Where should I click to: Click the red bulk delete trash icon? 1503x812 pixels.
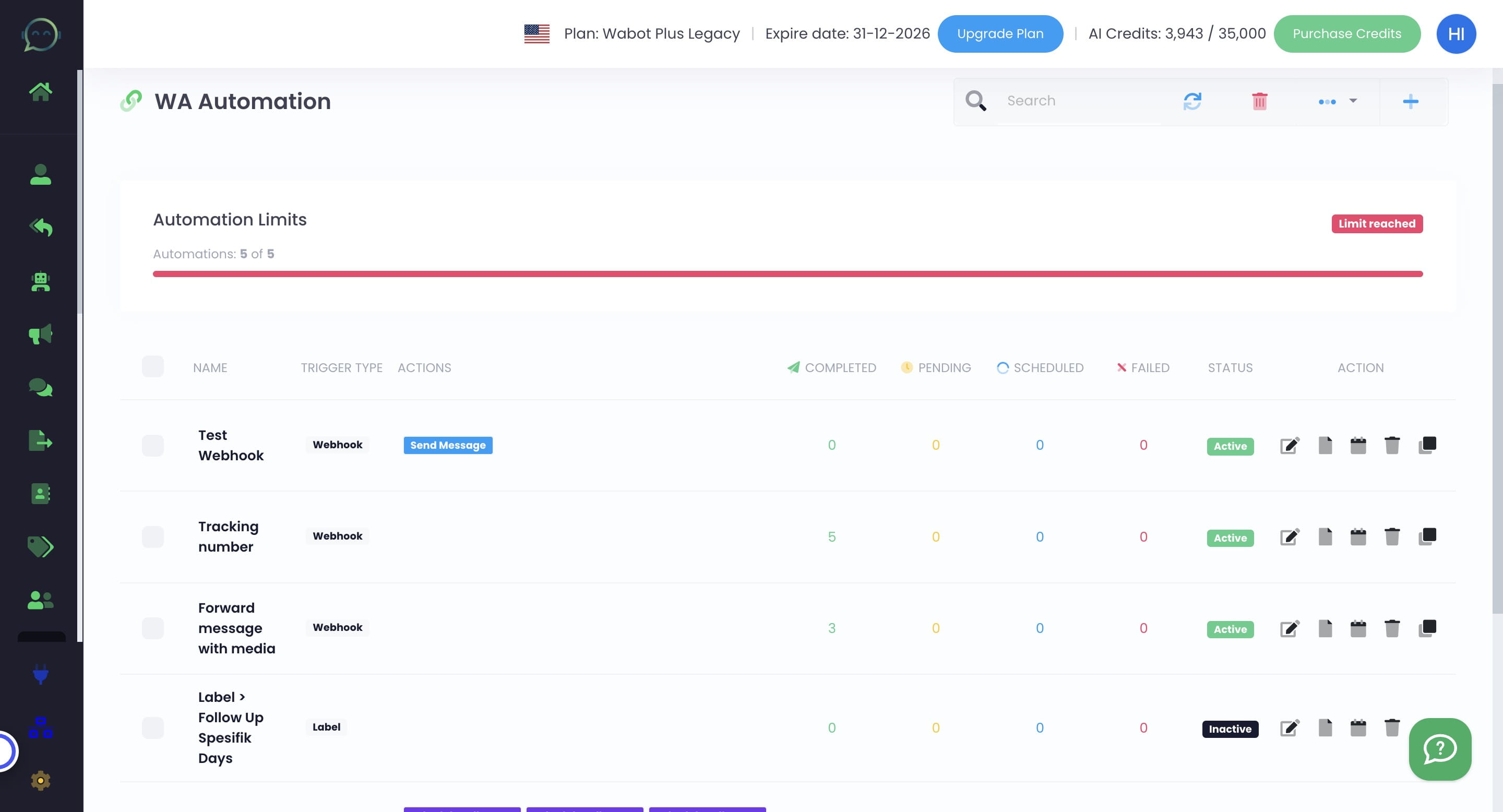tap(1259, 101)
